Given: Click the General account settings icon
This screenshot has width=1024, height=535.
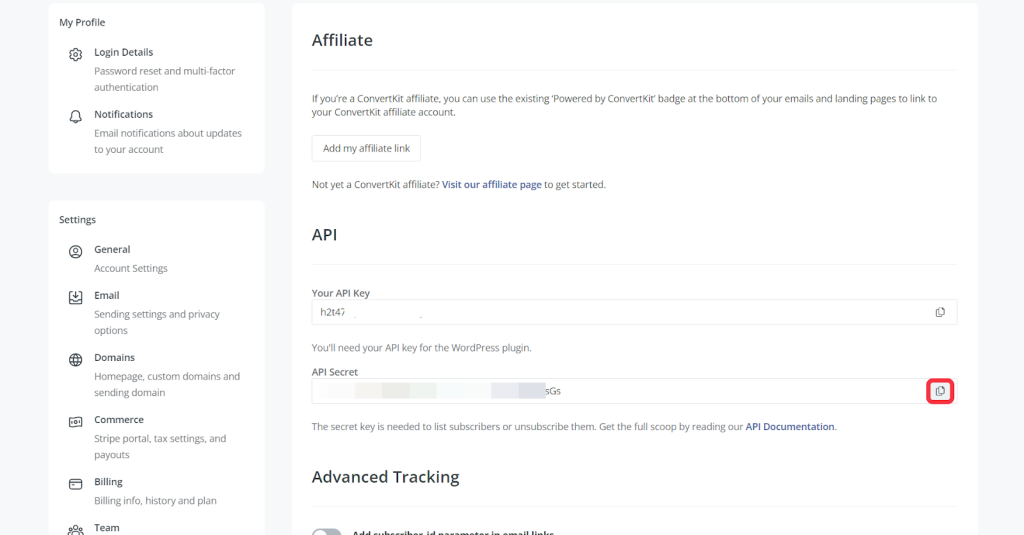Looking at the screenshot, I should pyautogui.click(x=75, y=252).
